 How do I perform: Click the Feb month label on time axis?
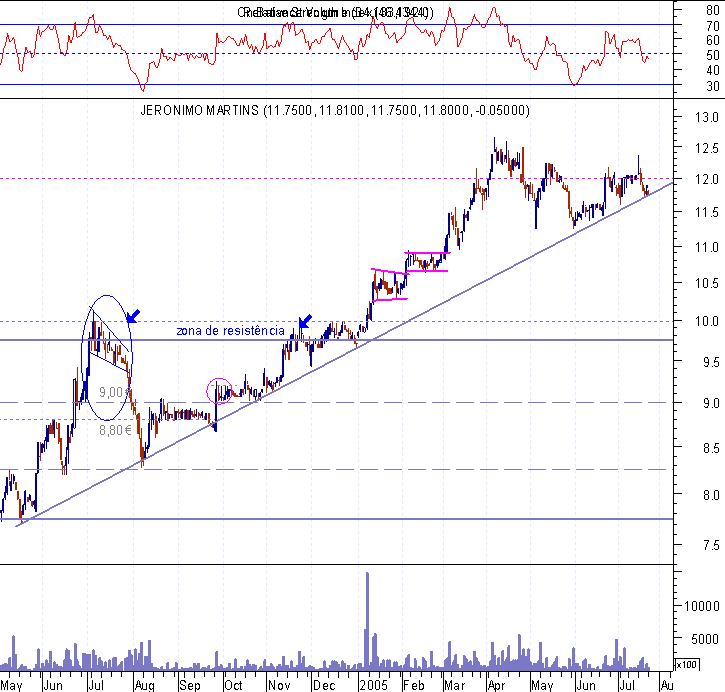413,685
